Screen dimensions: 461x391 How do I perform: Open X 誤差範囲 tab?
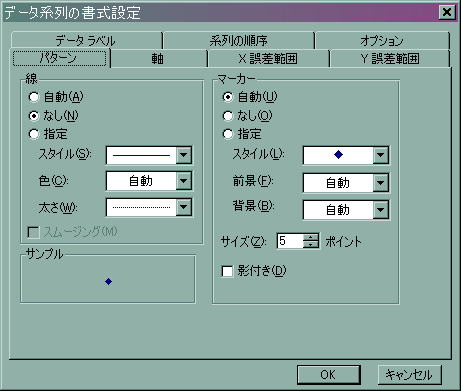(268, 59)
